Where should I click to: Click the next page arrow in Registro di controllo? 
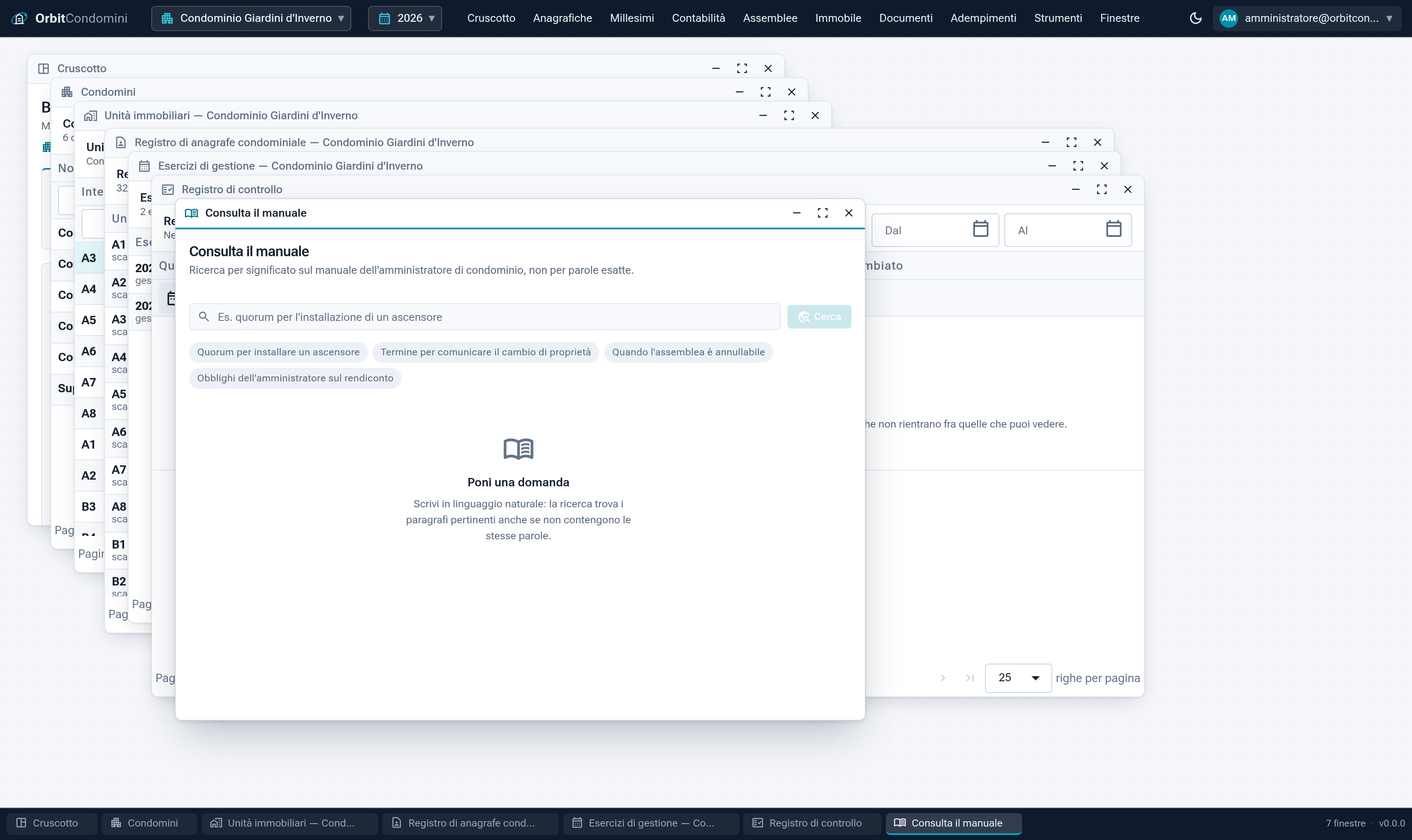(943, 677)
